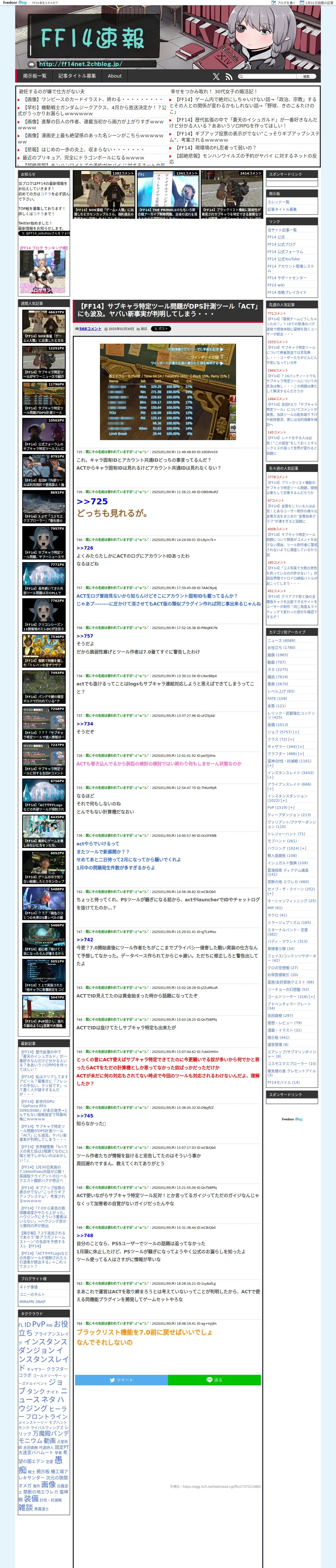Open 当サイト記事一覧 sidebar link
Image resolution: width=336 pixels, height=1568 pixels.
pos(282,230)
